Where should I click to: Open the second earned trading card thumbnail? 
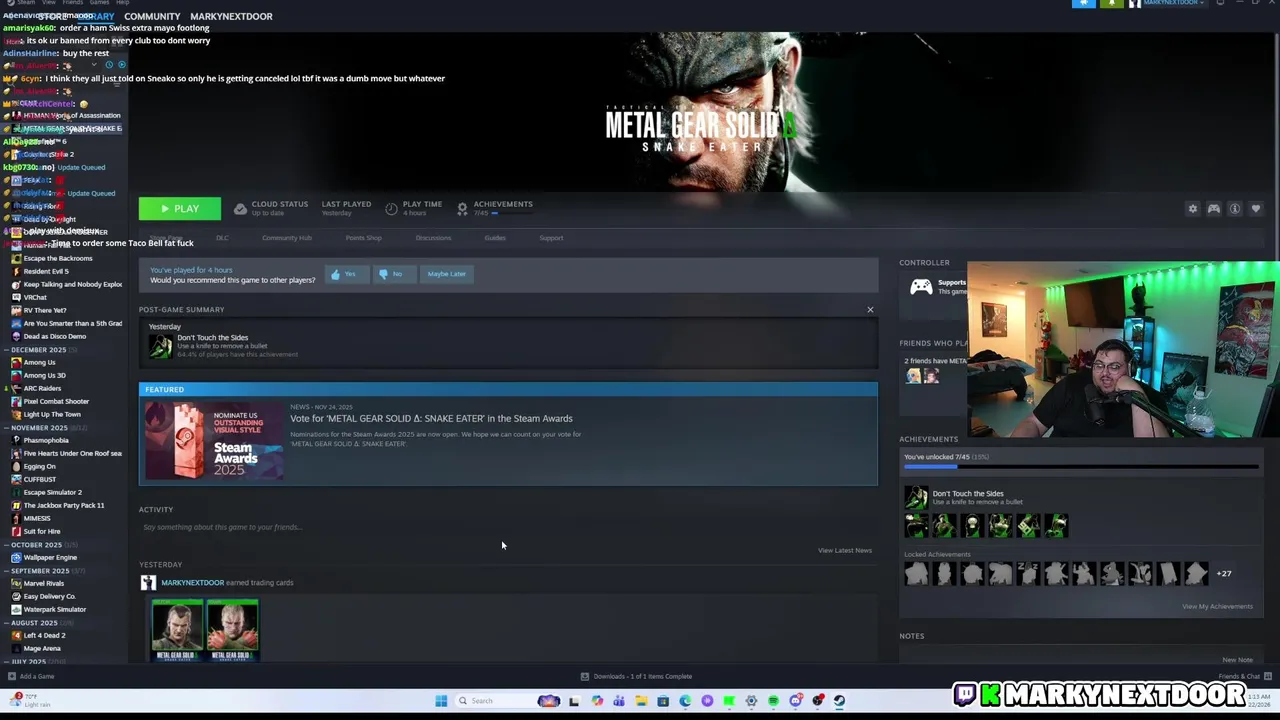coord(232,631)
